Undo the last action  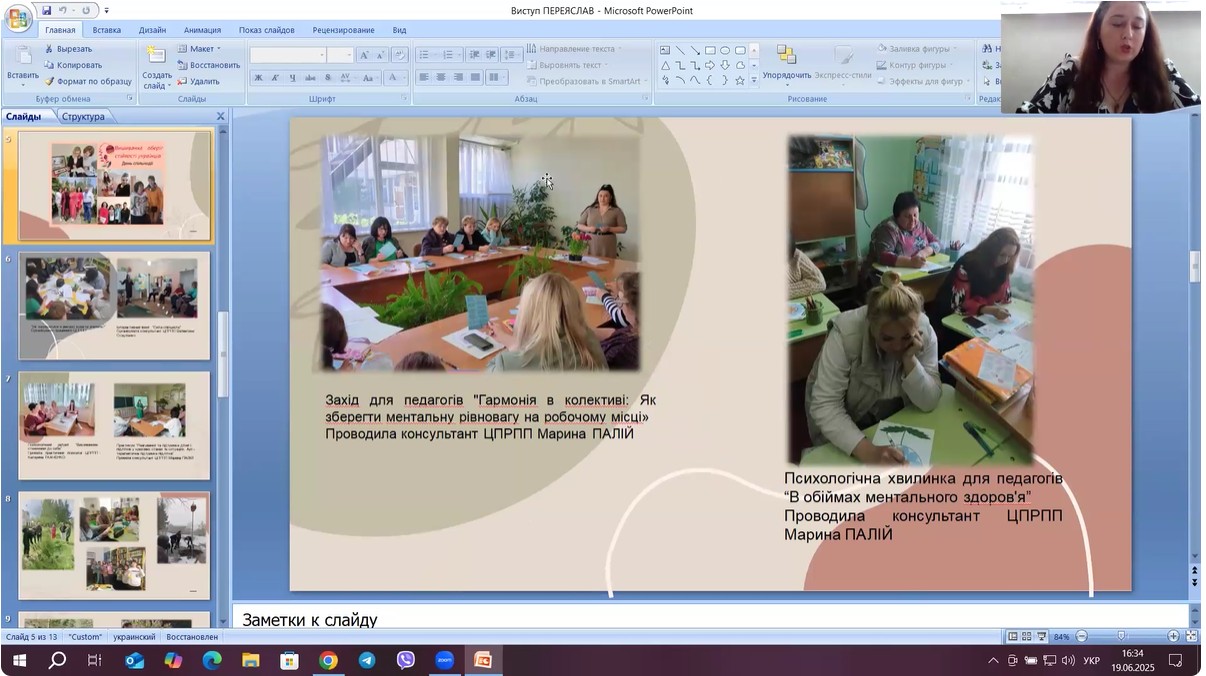coord(62,10)
